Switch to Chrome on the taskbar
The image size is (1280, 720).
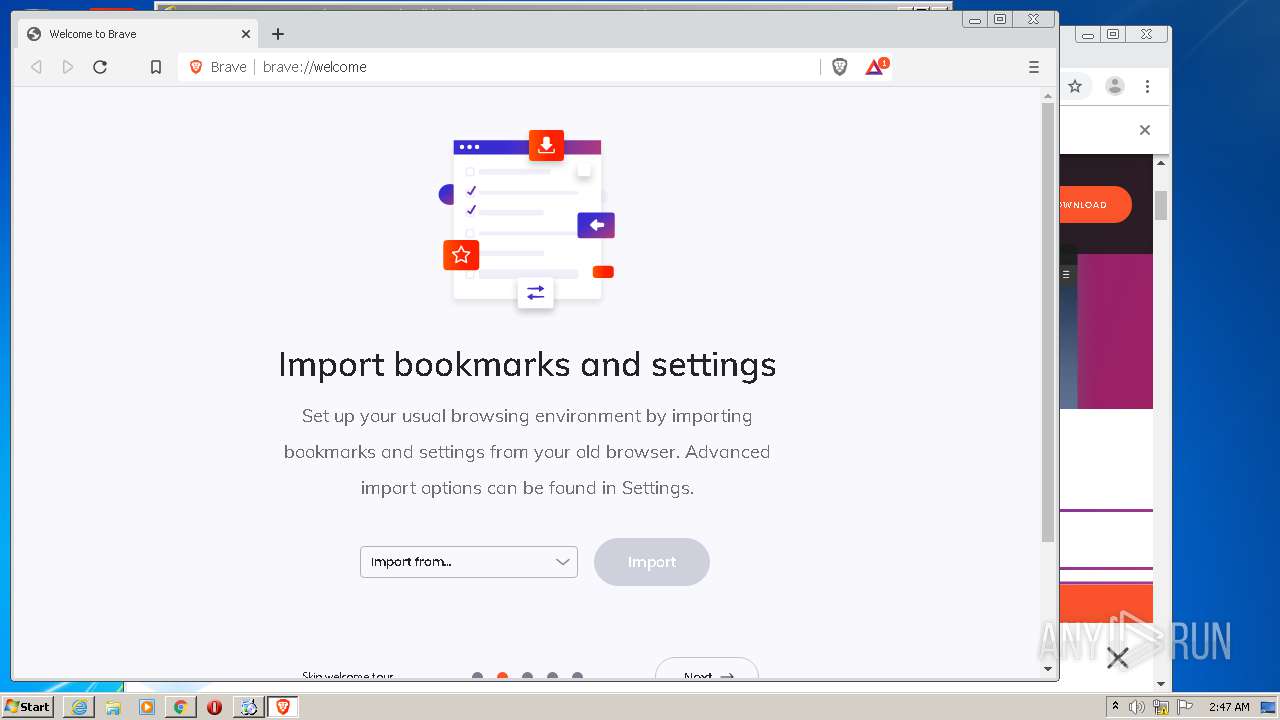pos(181,707)
